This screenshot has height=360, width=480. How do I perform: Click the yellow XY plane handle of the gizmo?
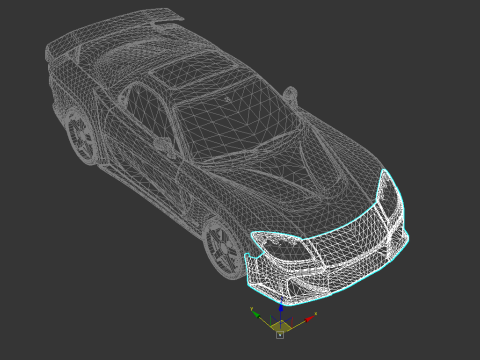tap(281, 327)
